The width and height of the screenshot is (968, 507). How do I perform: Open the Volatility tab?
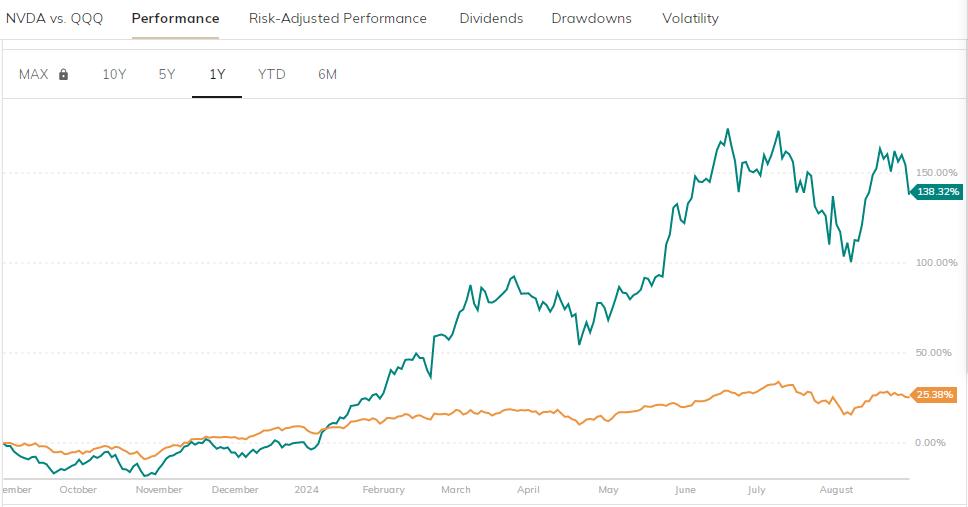tap(690, 18)
